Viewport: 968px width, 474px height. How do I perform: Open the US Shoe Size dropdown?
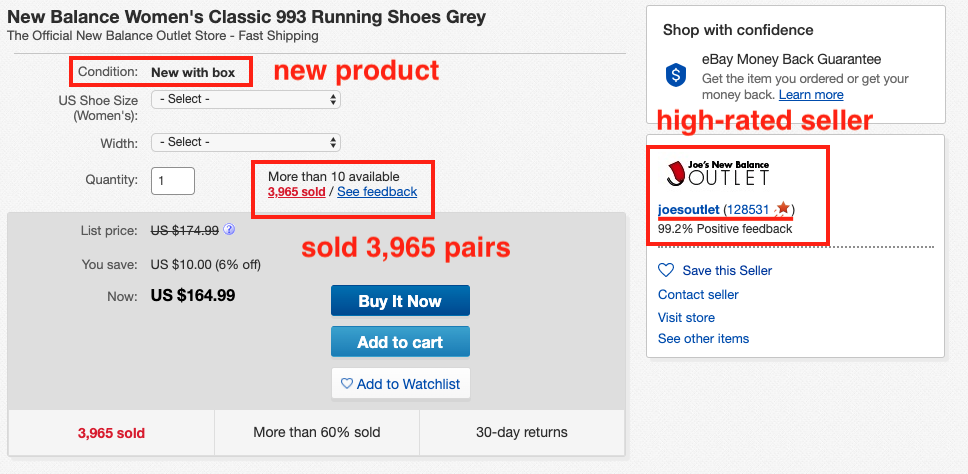click(246, 99)
